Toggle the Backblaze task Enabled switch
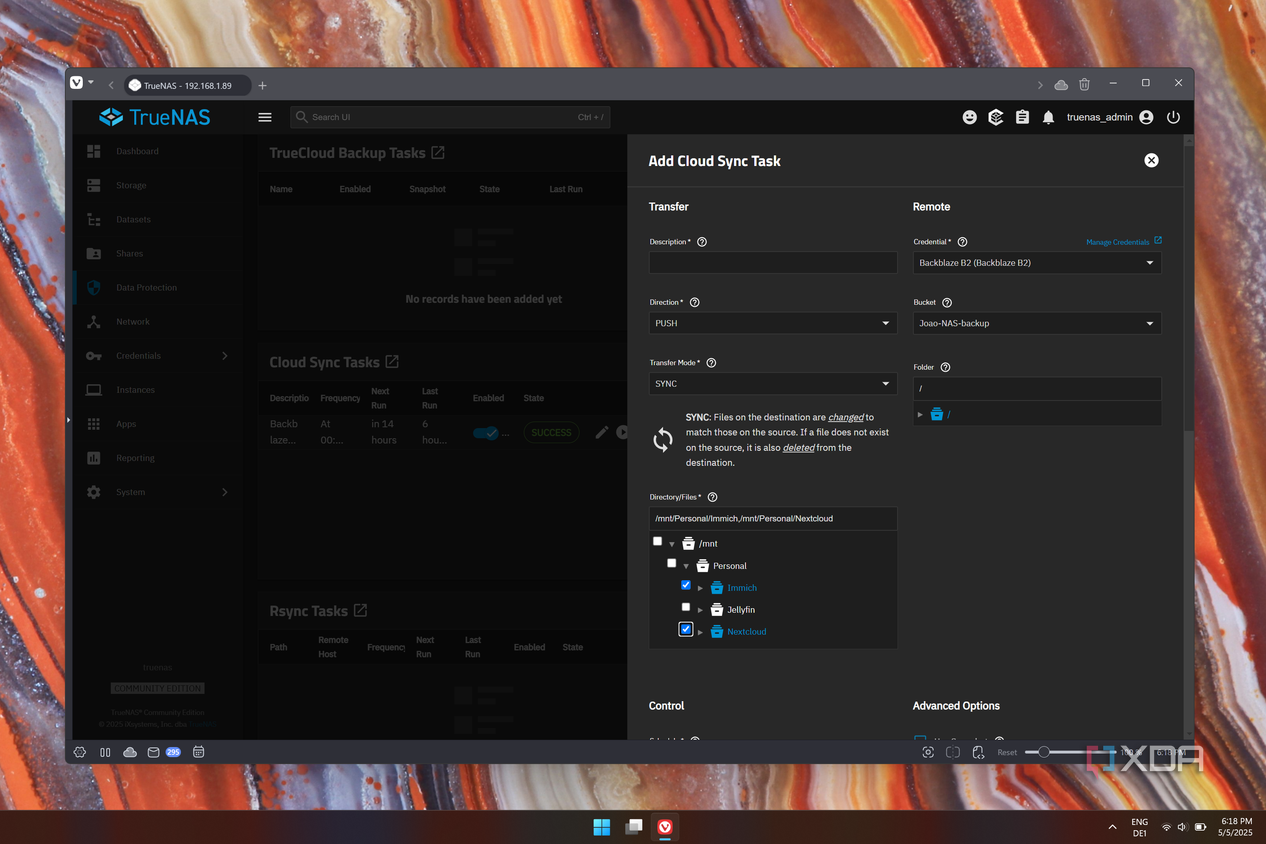This screenshot has height=844, width=1266. pyautogui.click(x=486, y=433)
